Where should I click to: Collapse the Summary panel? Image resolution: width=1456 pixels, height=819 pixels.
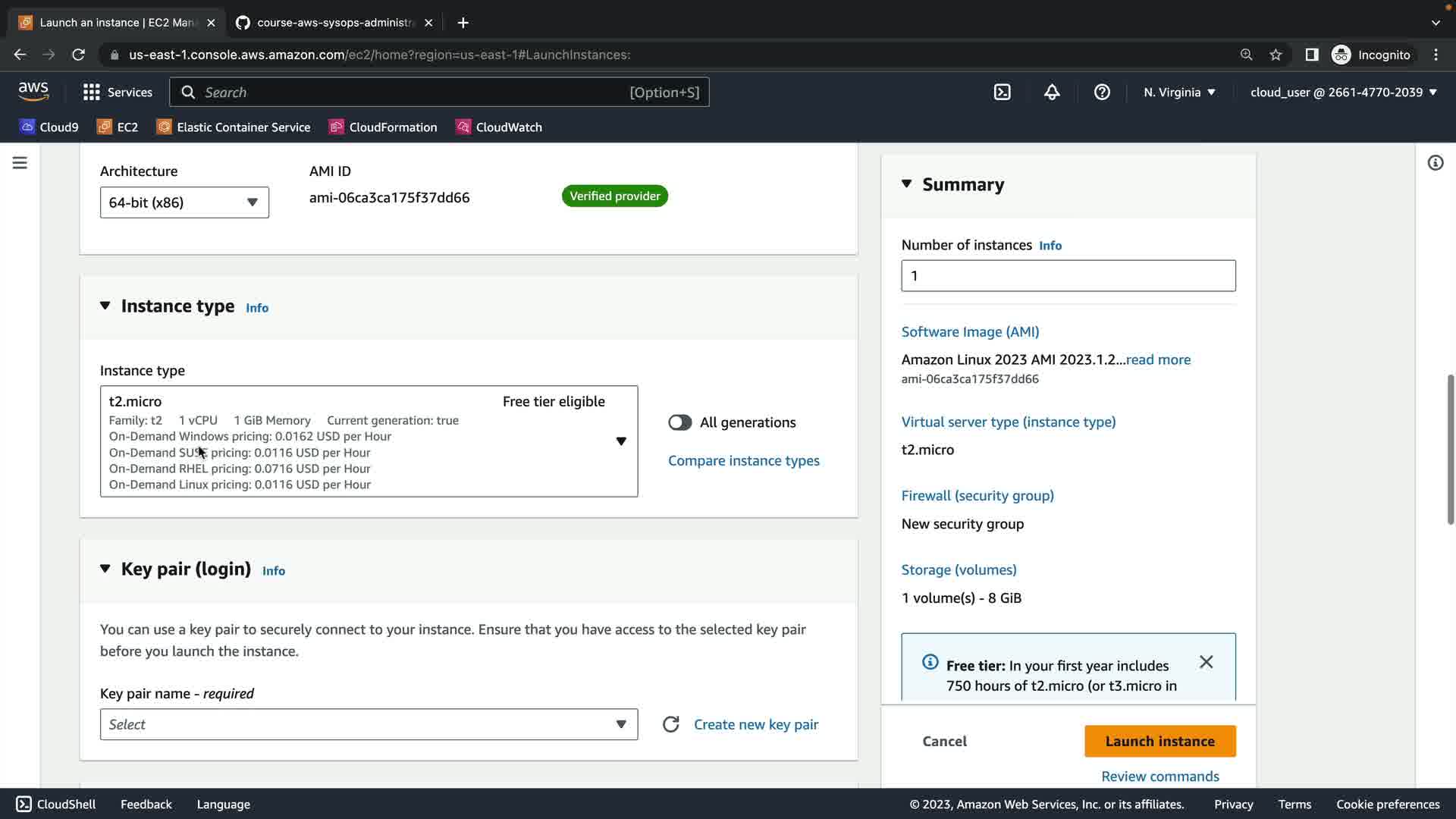[x=907, y=184]
